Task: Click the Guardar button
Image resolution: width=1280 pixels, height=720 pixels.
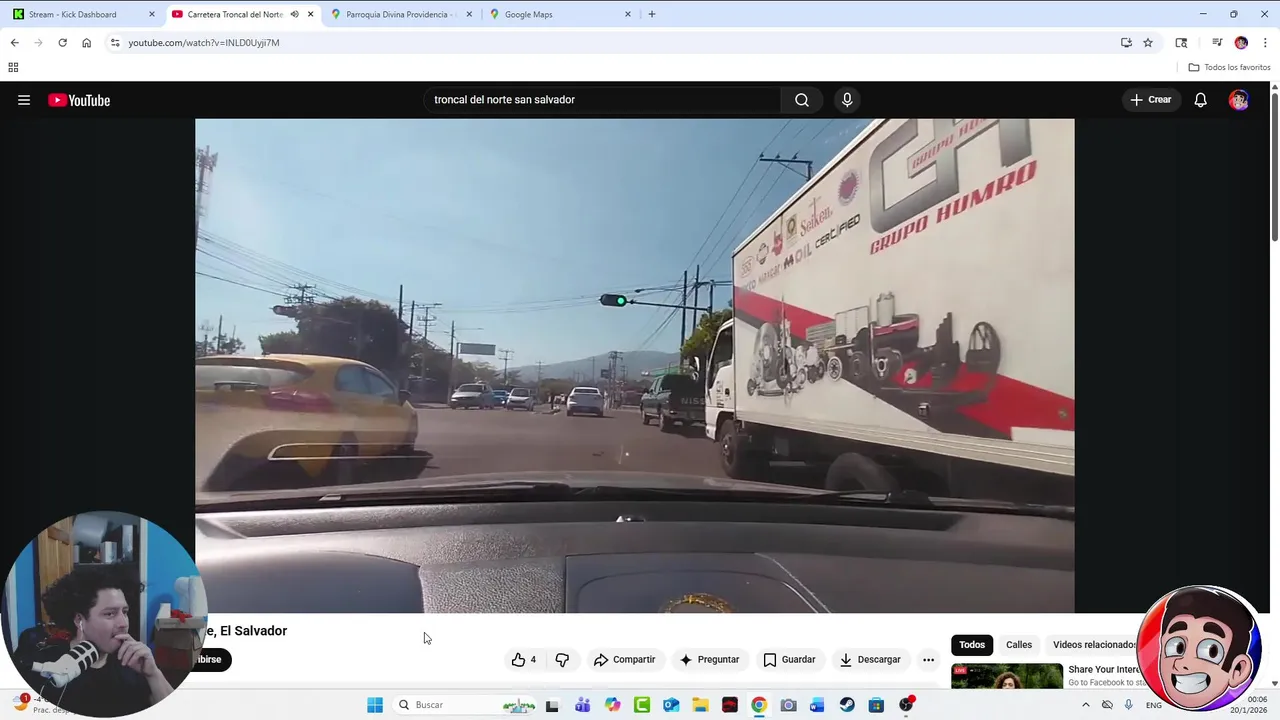Action: [789, 660]
